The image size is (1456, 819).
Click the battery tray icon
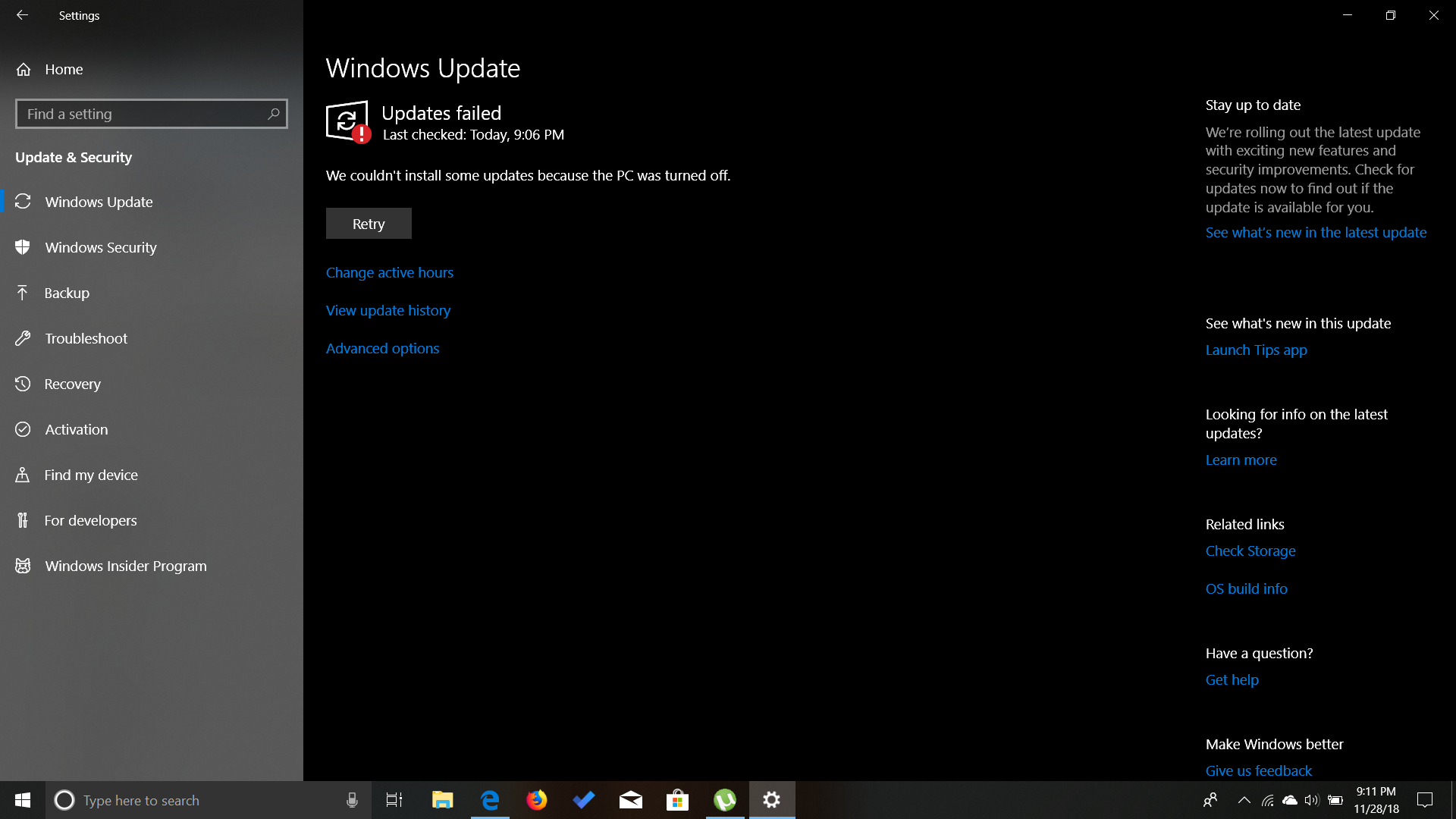coord(1336,800)
